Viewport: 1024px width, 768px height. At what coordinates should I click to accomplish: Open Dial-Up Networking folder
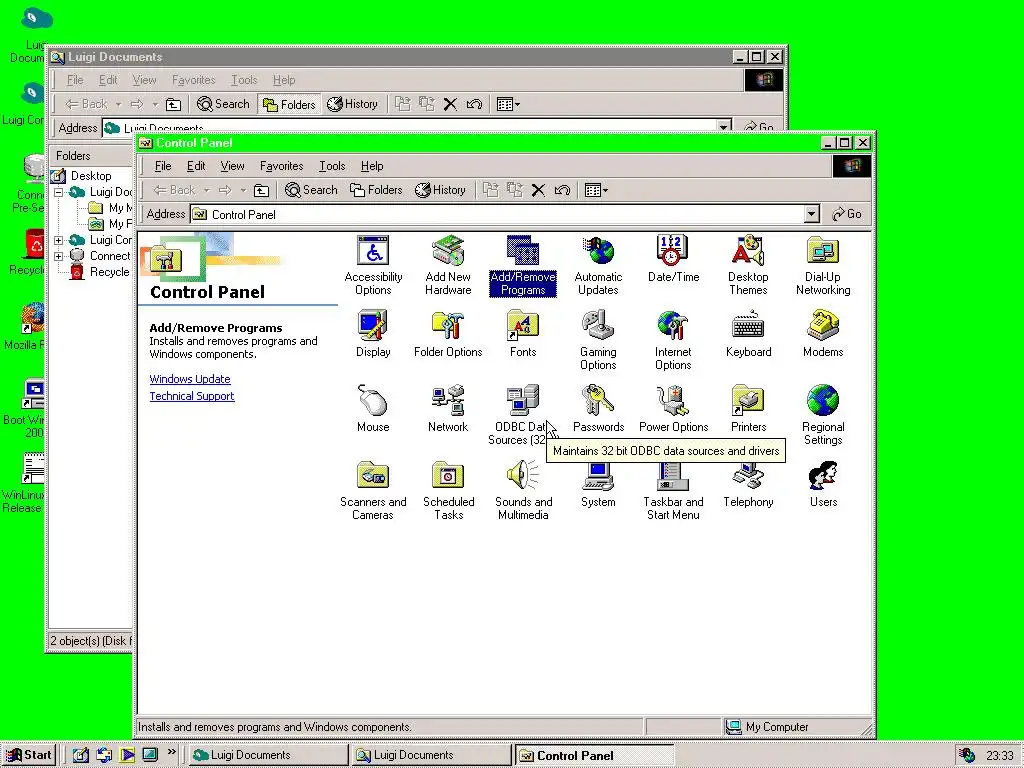(823, 266)
